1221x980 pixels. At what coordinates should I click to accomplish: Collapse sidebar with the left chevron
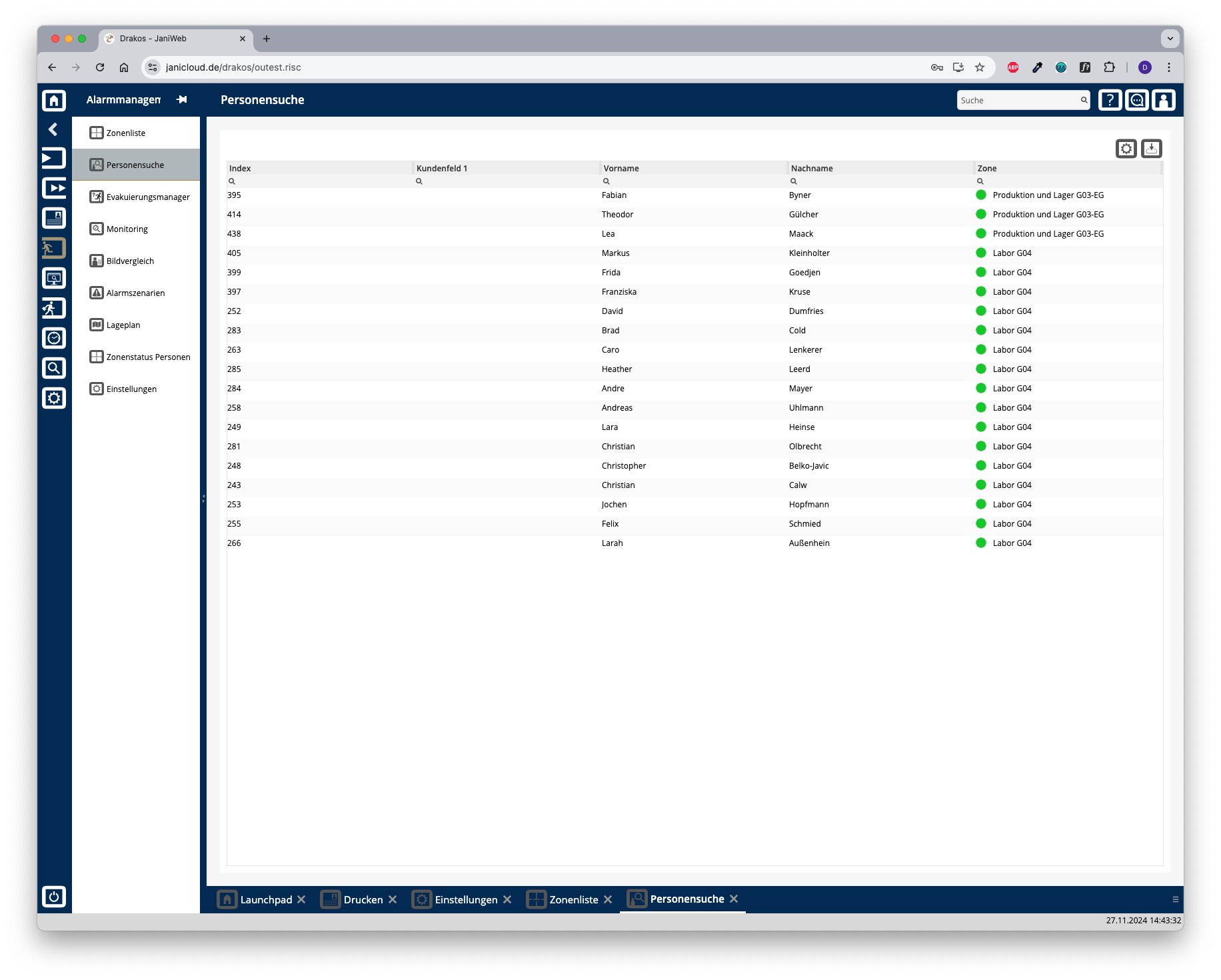point(53,129)
